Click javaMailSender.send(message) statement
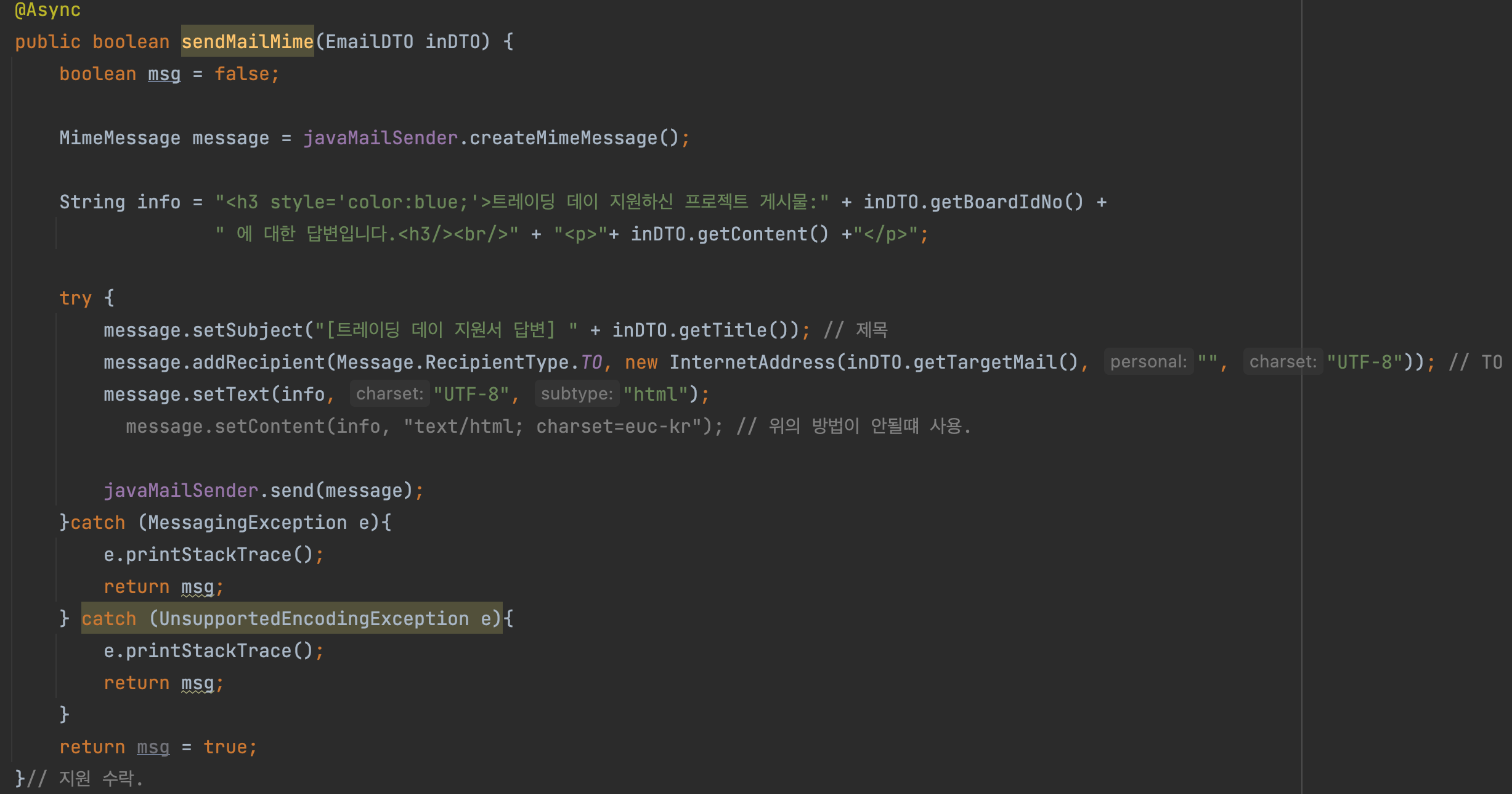This screenshot has height=794, width=1512. coord(264,490)
